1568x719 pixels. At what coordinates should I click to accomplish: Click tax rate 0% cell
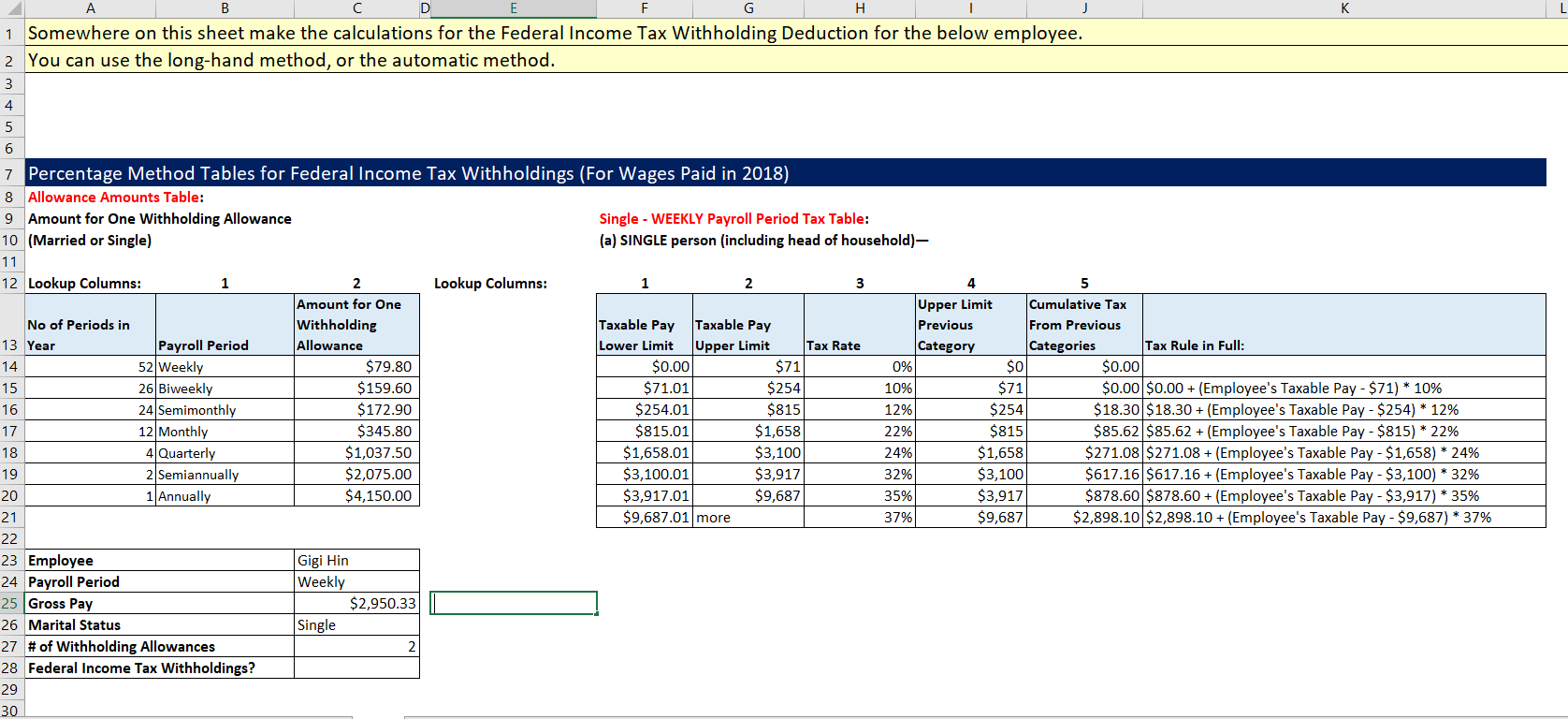860,366
